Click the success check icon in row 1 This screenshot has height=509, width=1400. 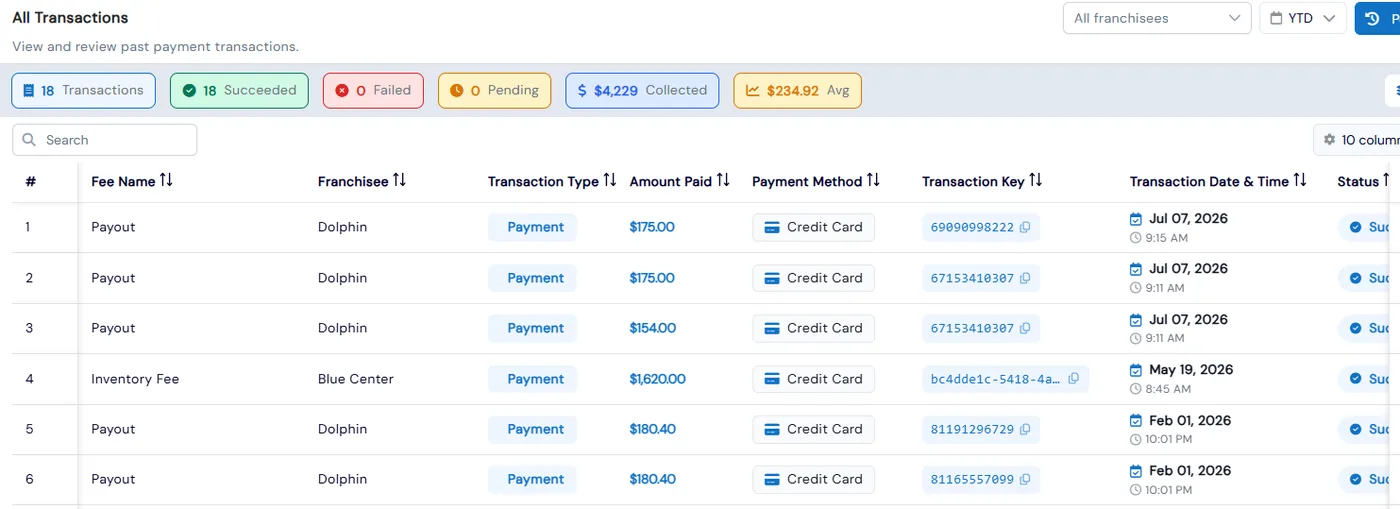coord(1356,228)
